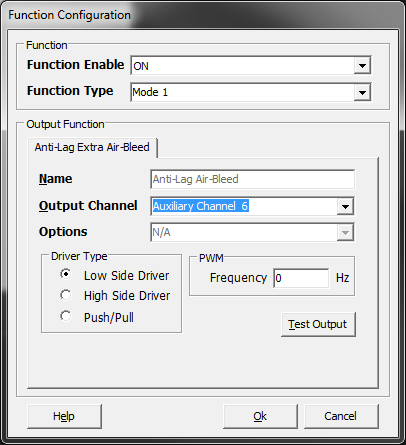Open the Function Enable dropdown arrow
This screenshot has width=406, height=445.
coord(362,66)
